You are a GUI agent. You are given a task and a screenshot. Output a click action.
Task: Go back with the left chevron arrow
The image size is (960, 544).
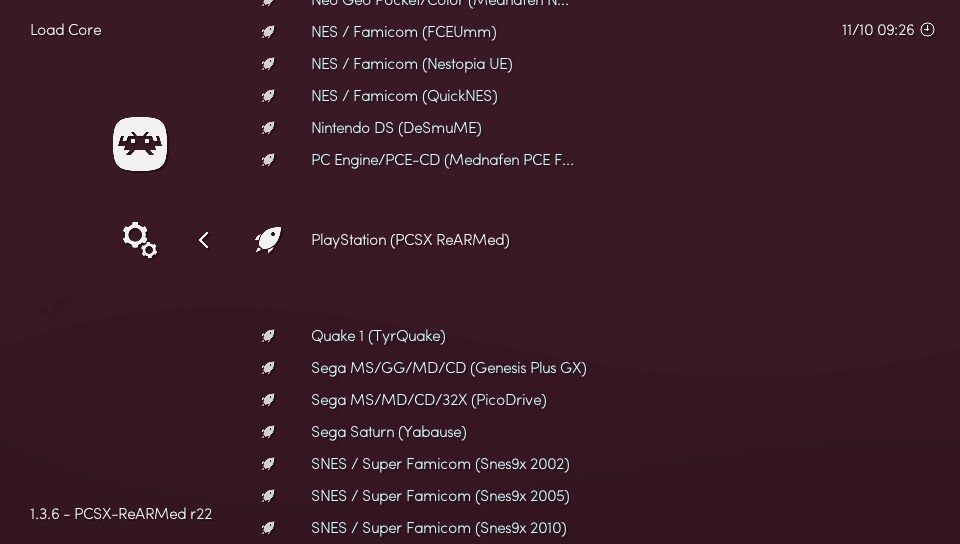(204, 240)
